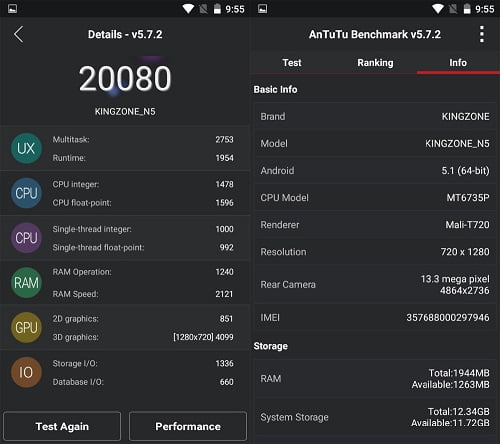500x444 pixels.
Task: Tap the yellow GPU category icon
Action: (26, 327)
